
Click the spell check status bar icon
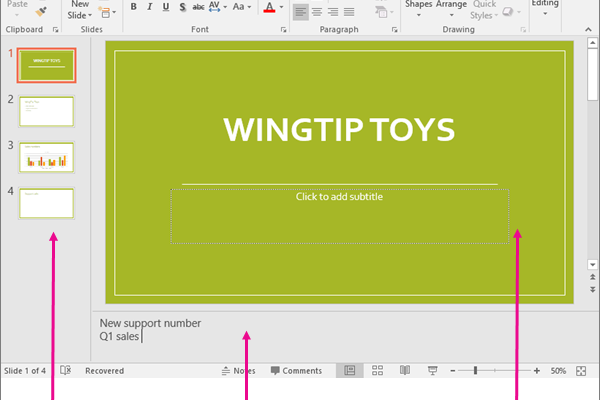pos(65,370)
